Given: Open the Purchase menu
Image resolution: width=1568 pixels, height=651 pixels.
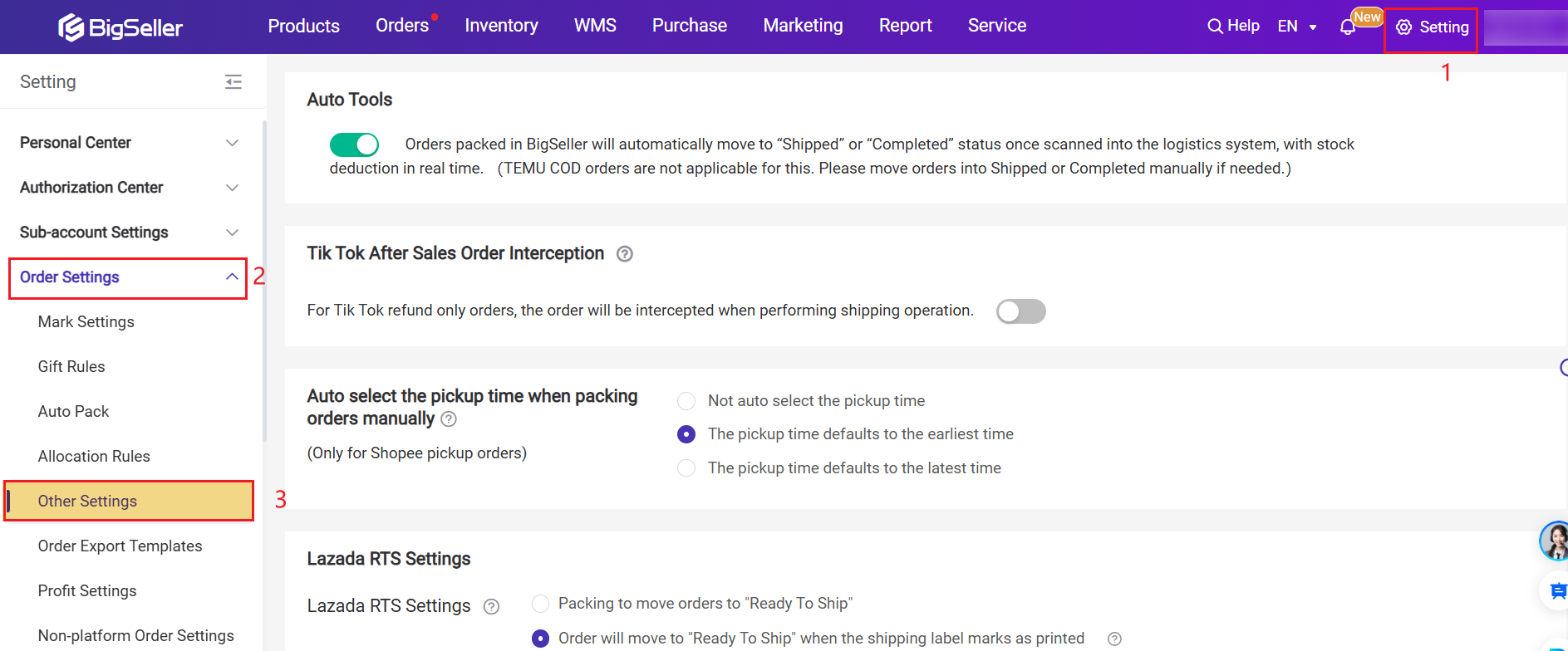Looking at the screenshot, I should (690, 26).
